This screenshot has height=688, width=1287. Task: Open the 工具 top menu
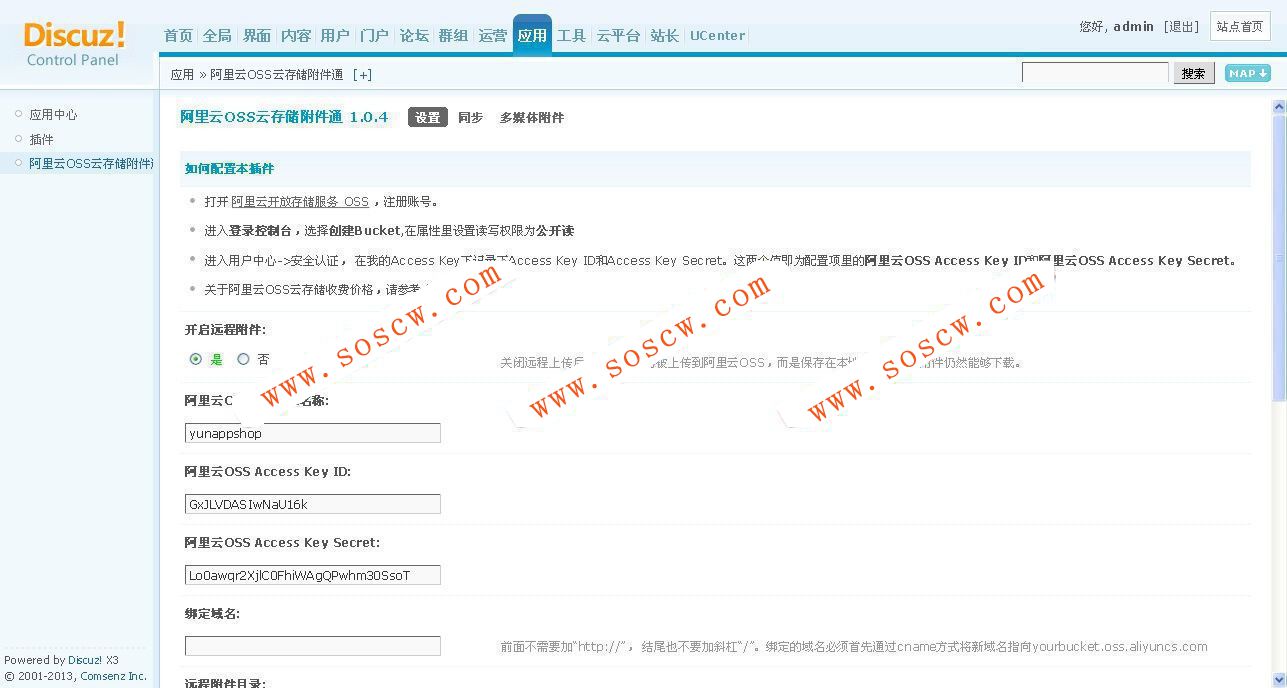click(571, 35)
